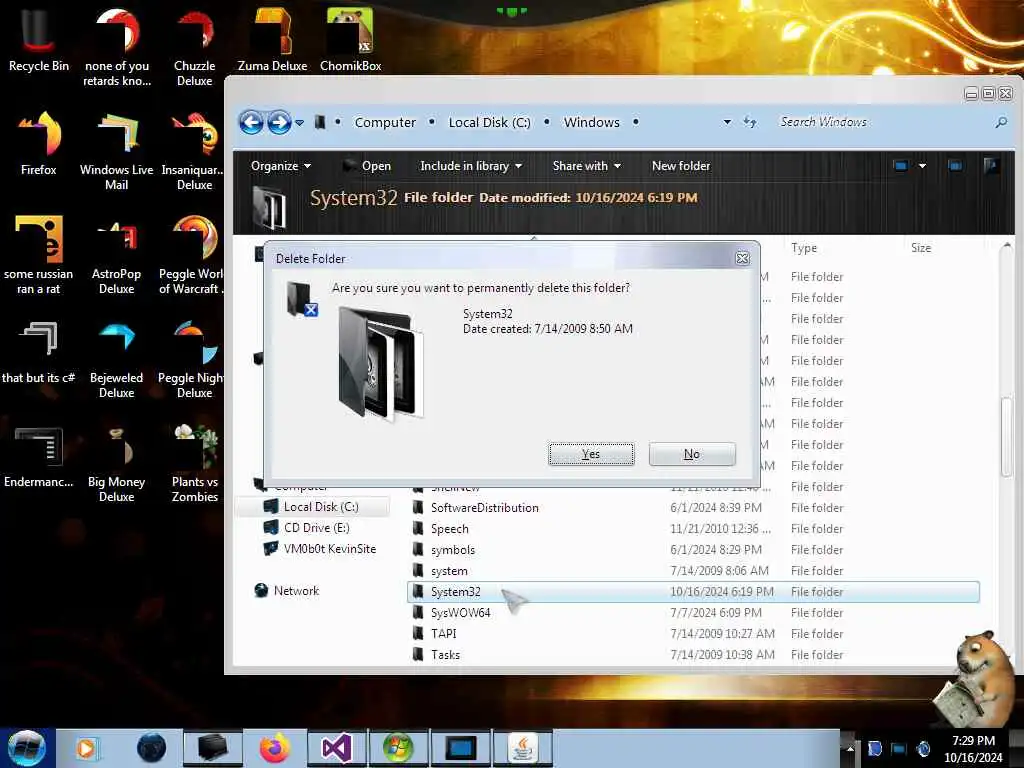This screenshot has height=768, width=1024.
Task: Select the Tasks folder row
Action: tap(692, 654)
